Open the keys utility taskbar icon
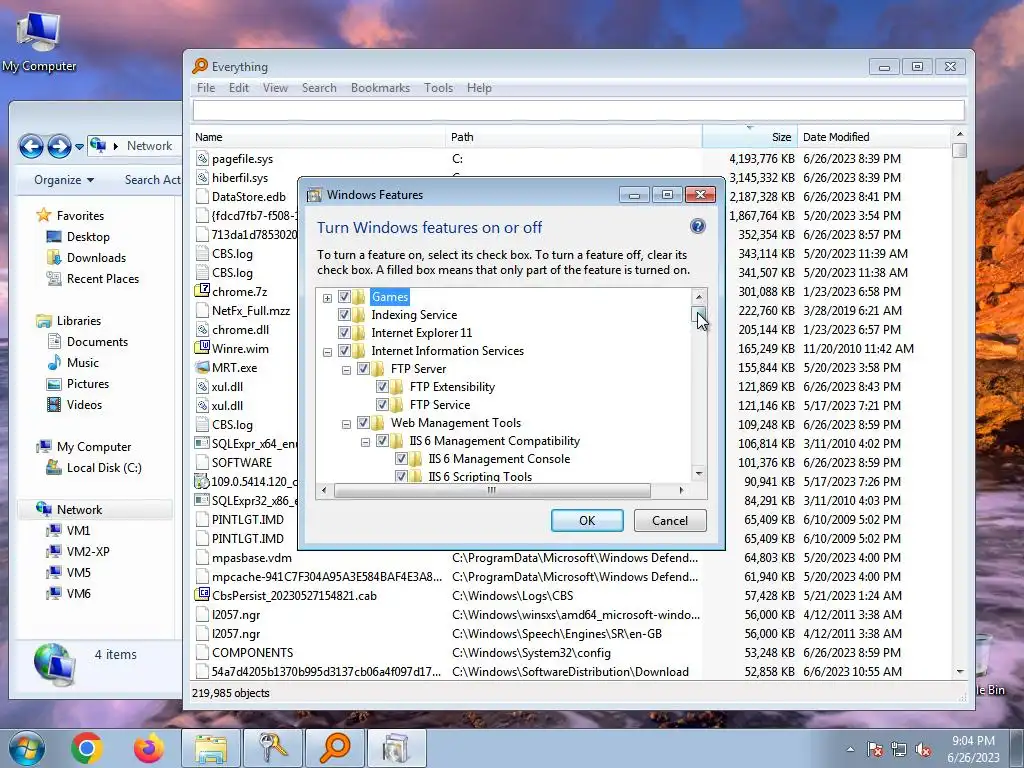The width and height of the screenshot is (1024, 768). pyautogui.click(x=272, y=748)
